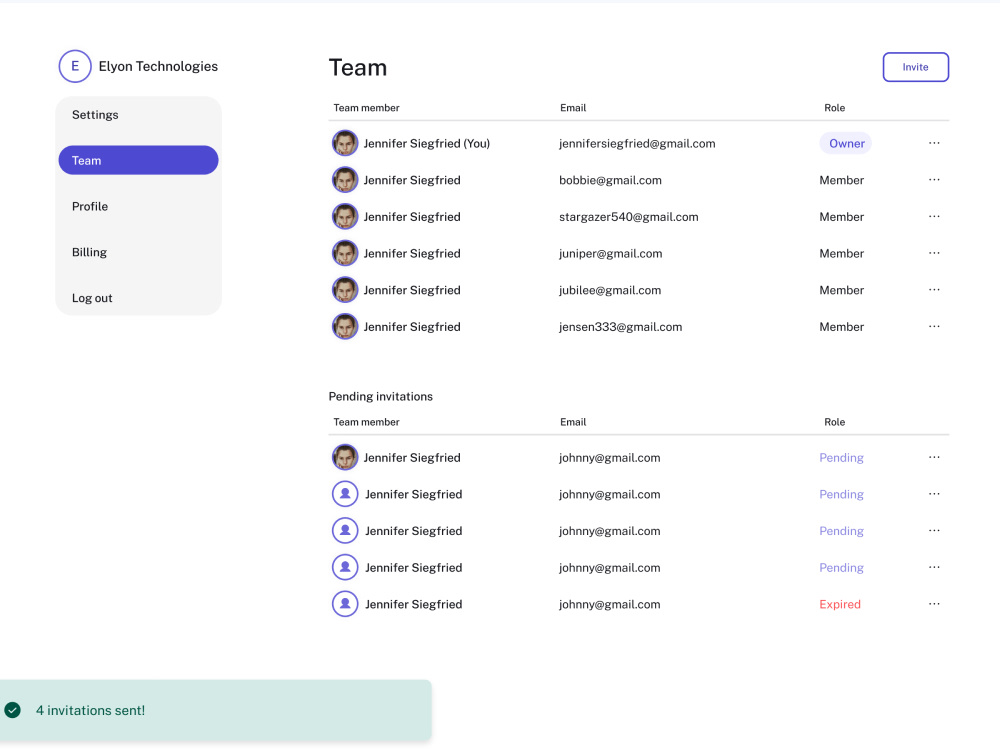Image resolution: width=1000 pixels, height=750 pixels.
Task: Click placeholder avatar in the Expired invitation row
Action: (344, 604)
